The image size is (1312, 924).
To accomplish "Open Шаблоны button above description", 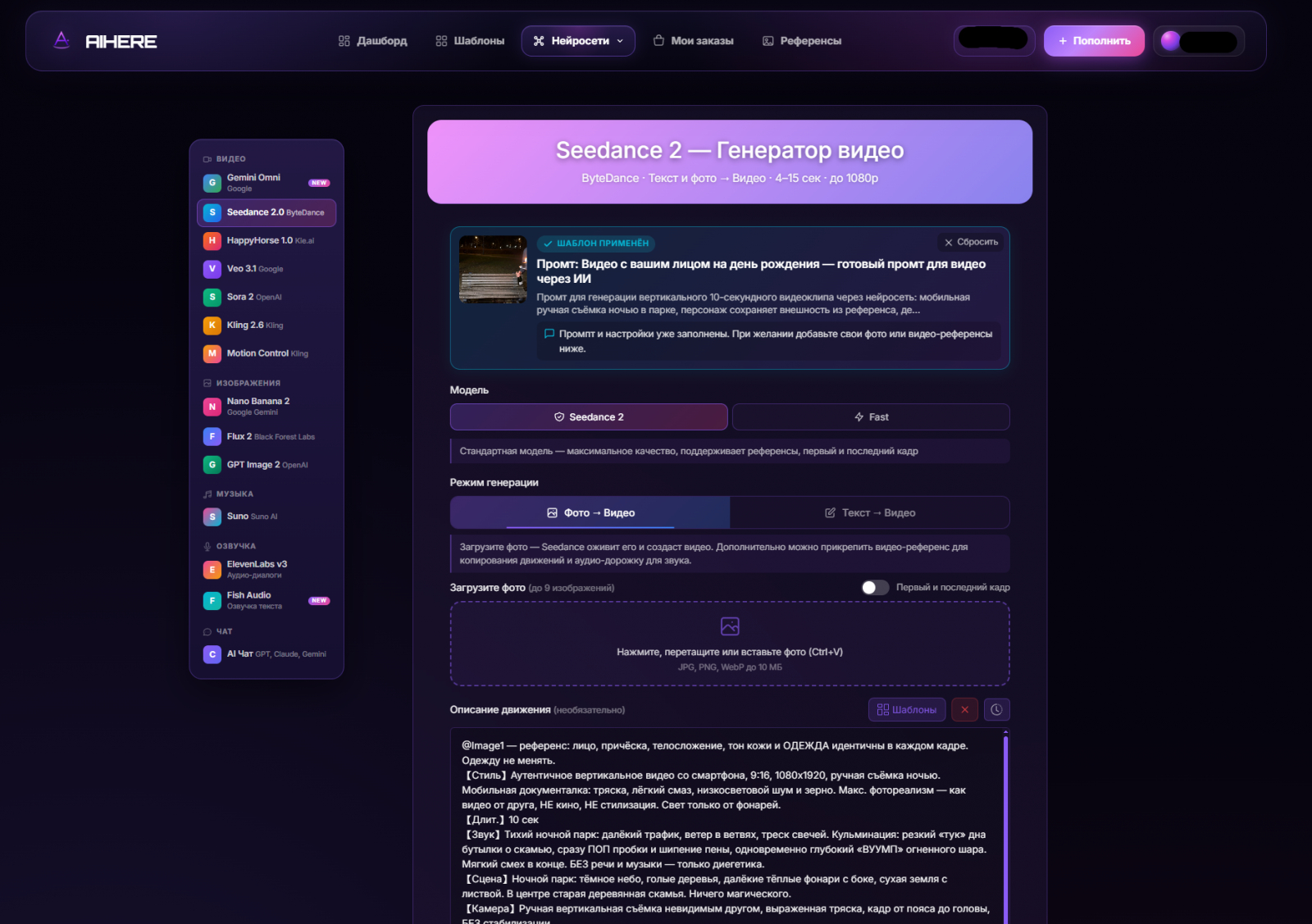I will 907,710.
